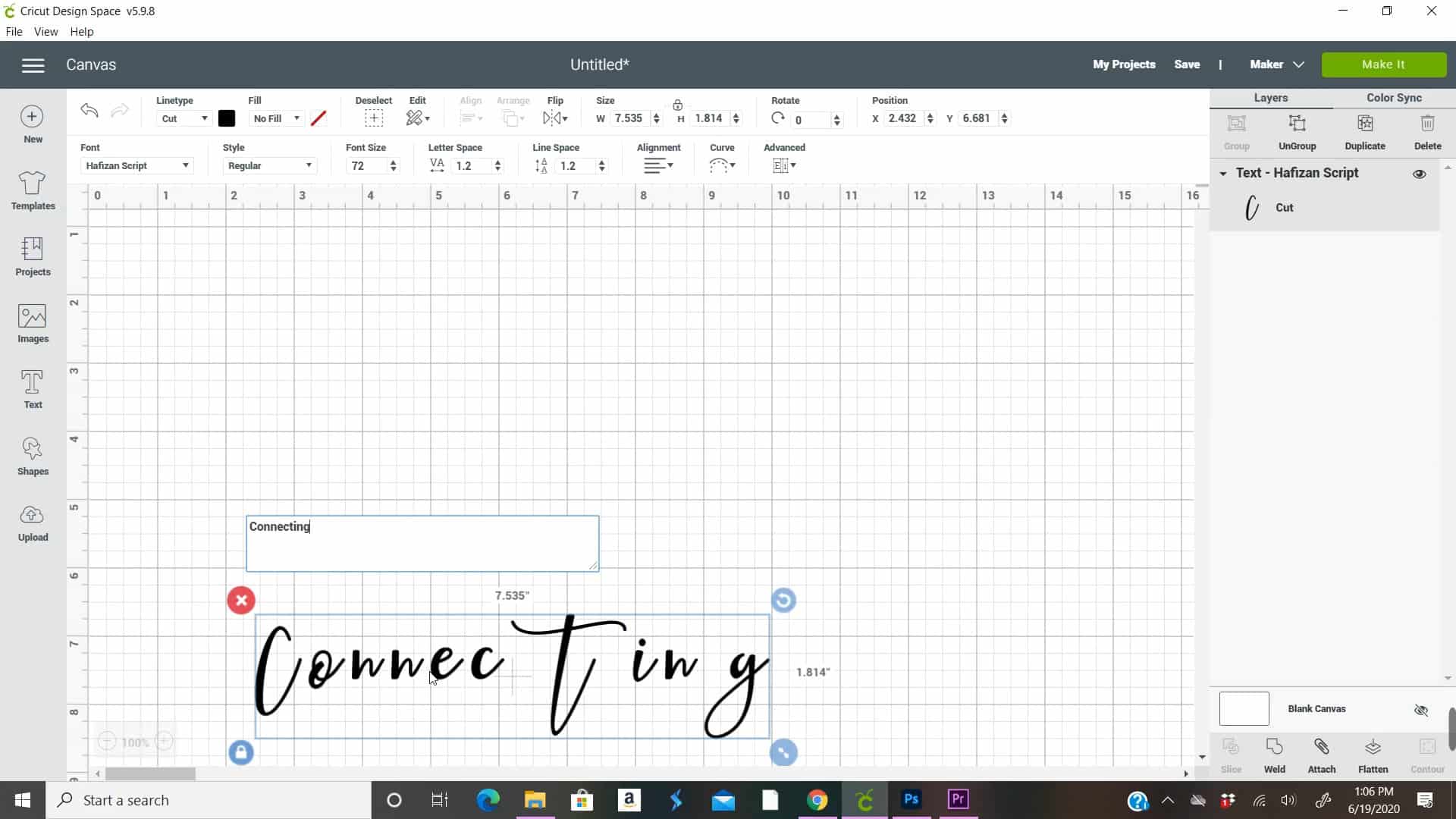The width and height of the screenshot is (1456, 819).
Task: Click Save
Action: [1187, 64]
